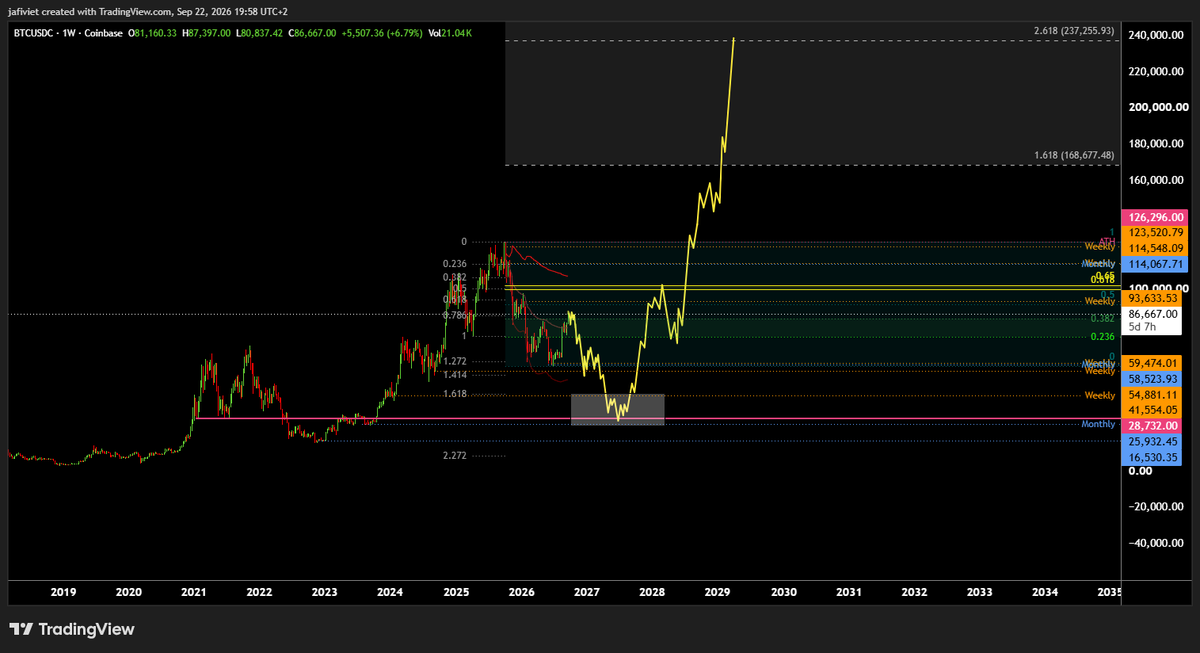Click the 160,000.00 price axis label
The width and height of the screenshot is (1200, 653).
(1158, 180)
